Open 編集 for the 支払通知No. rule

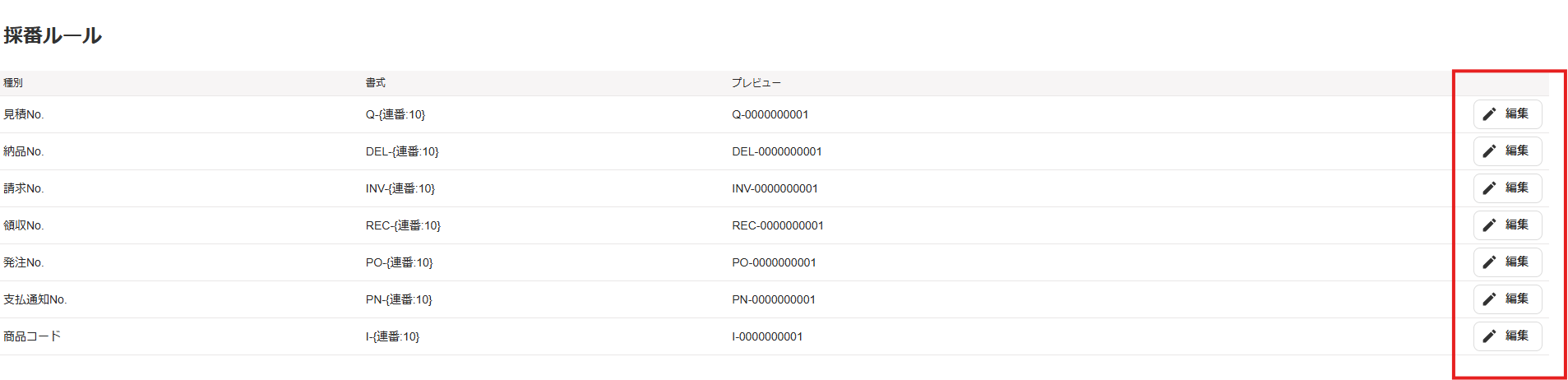1507,299
